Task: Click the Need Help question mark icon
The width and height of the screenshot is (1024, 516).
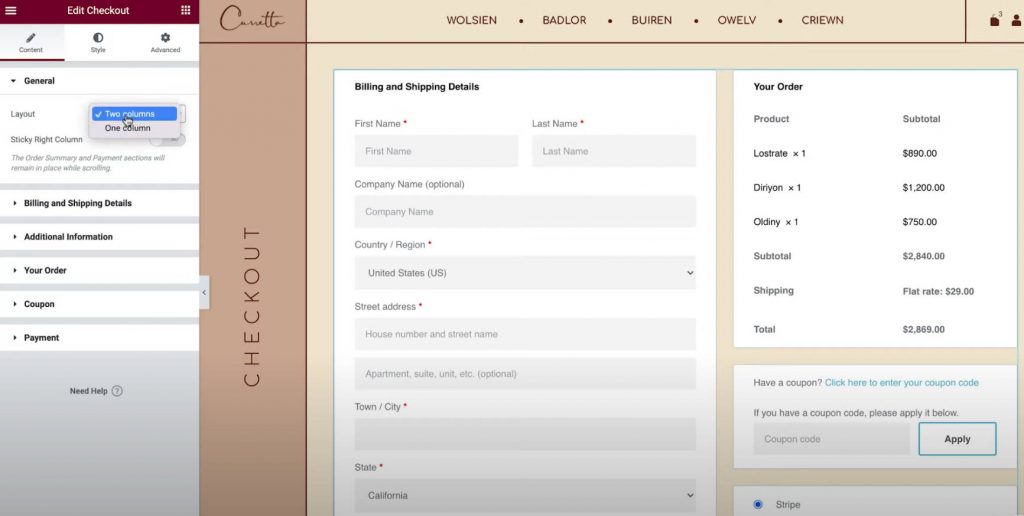Action: click(x=117, y=391)
